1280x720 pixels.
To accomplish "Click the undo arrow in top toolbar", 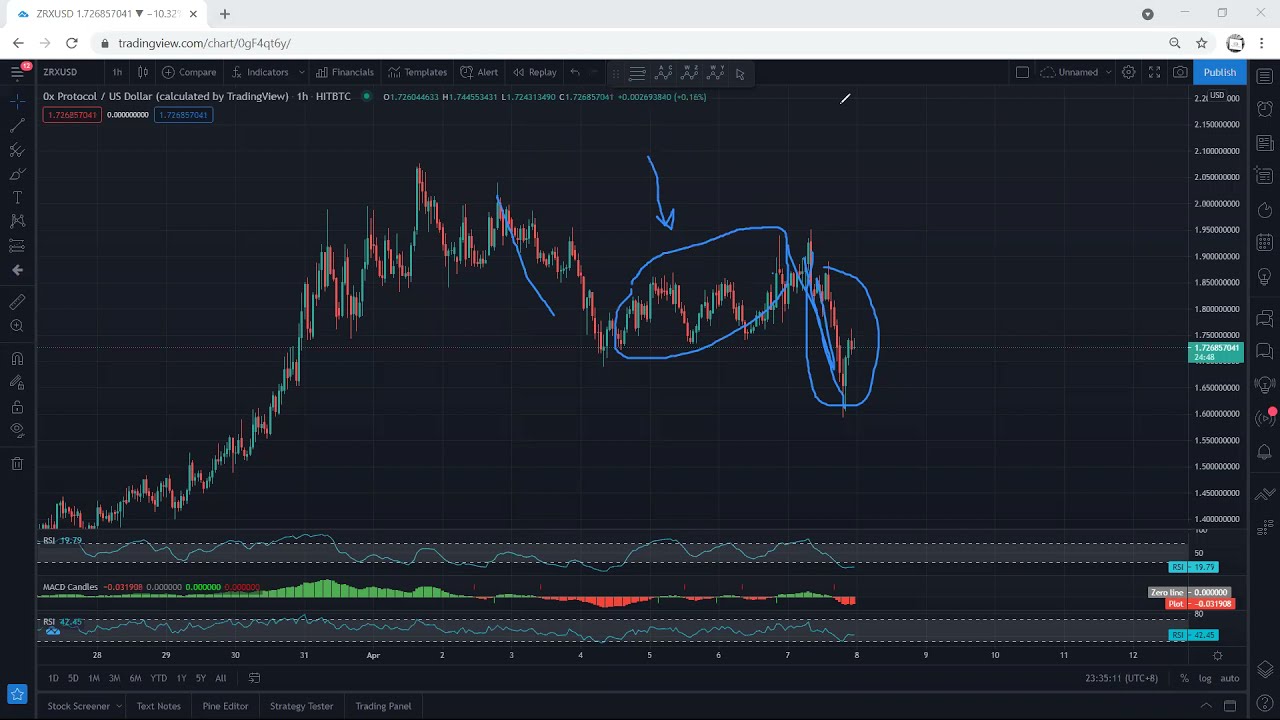I will (x=574, y=72).
